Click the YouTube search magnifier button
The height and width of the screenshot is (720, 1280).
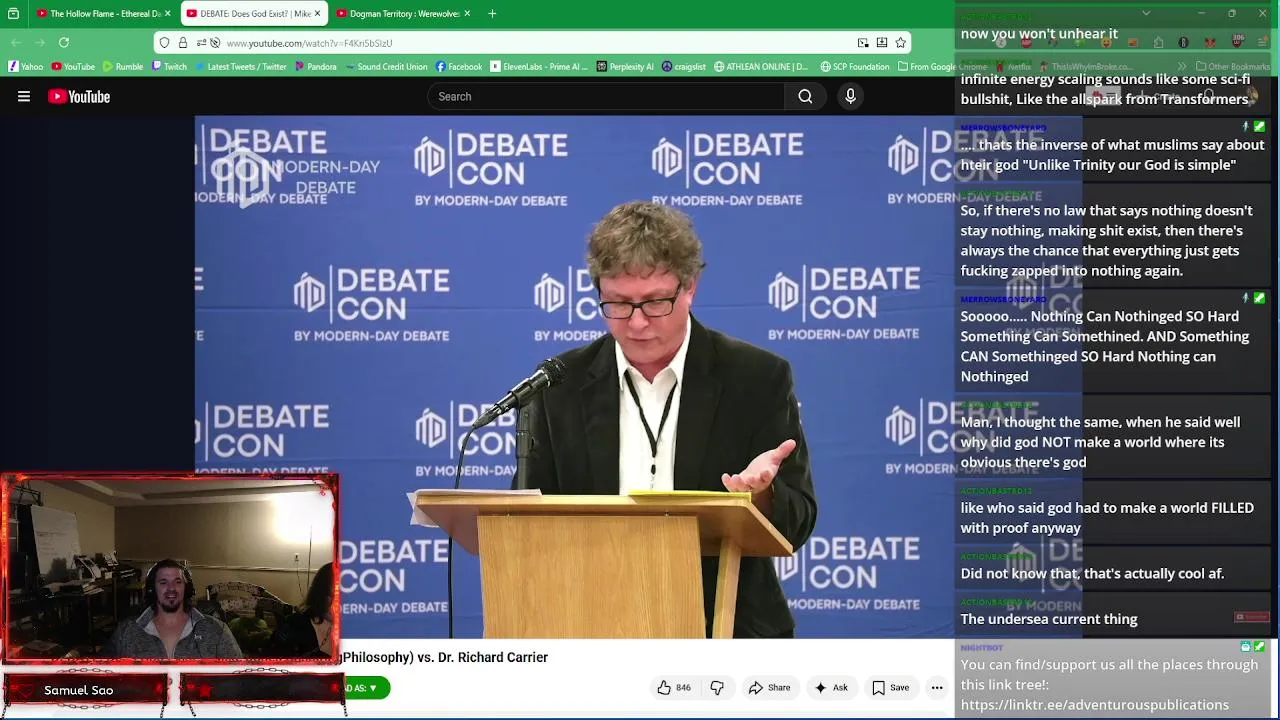805,97
